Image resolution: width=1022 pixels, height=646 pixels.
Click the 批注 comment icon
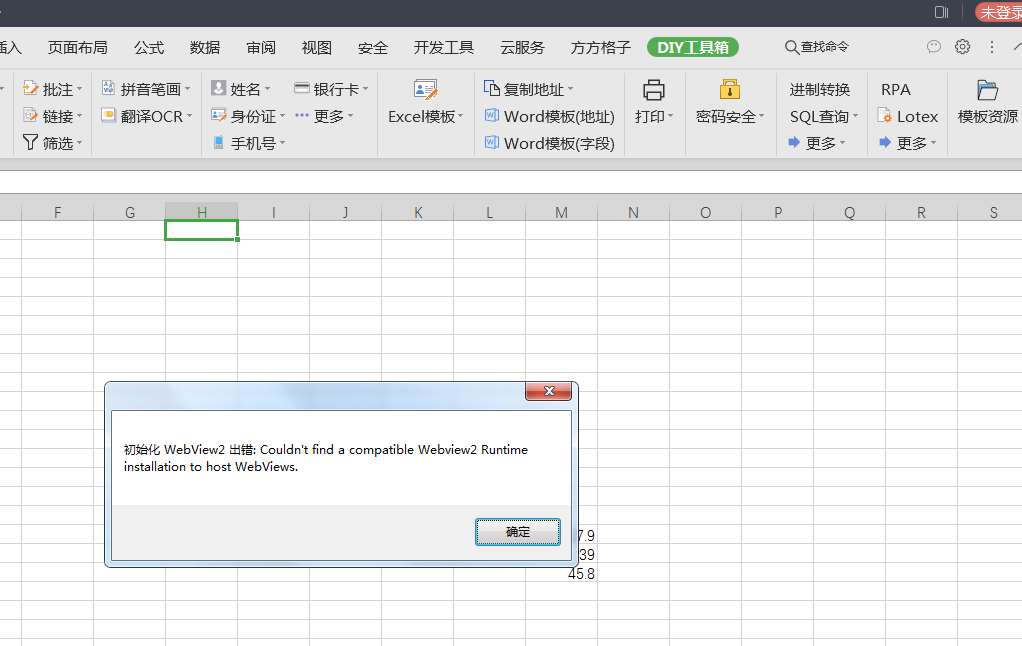point(31,89)
